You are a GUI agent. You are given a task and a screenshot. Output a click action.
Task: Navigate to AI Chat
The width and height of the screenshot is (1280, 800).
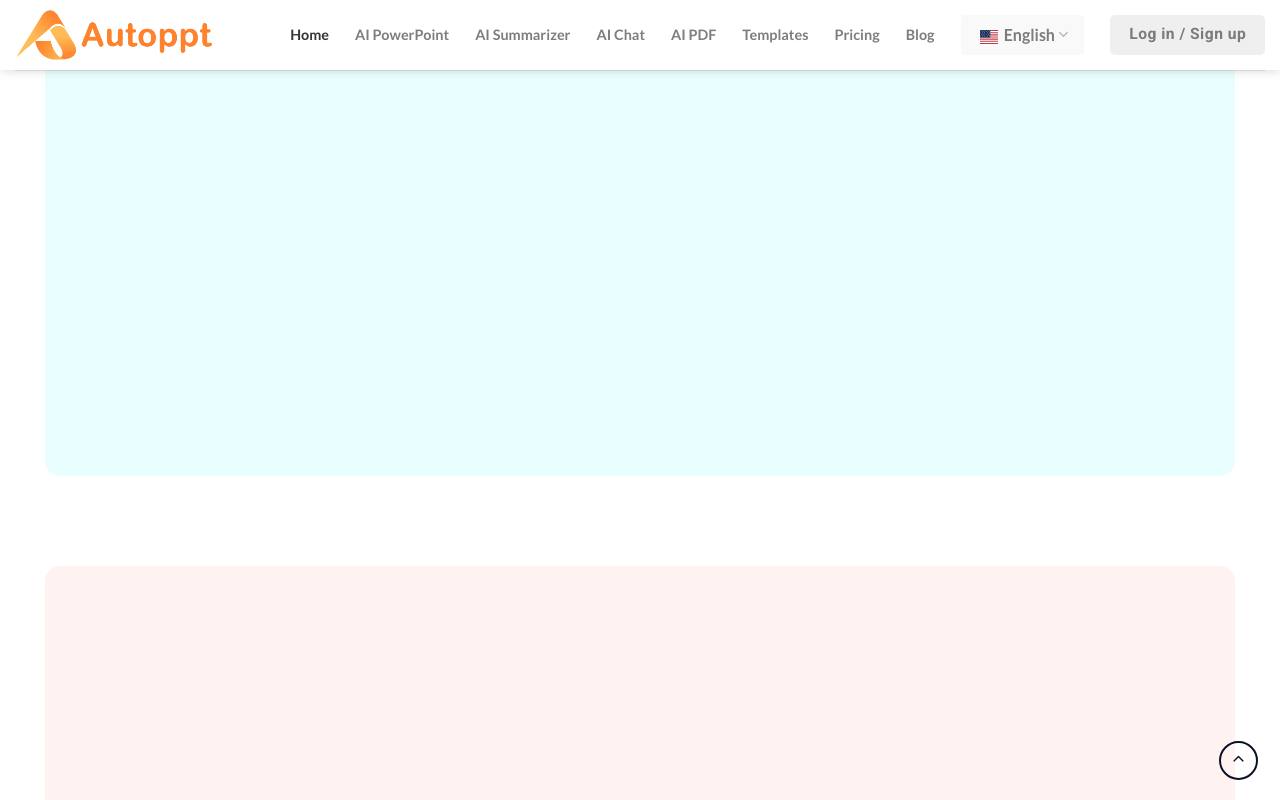pos(620,35)
